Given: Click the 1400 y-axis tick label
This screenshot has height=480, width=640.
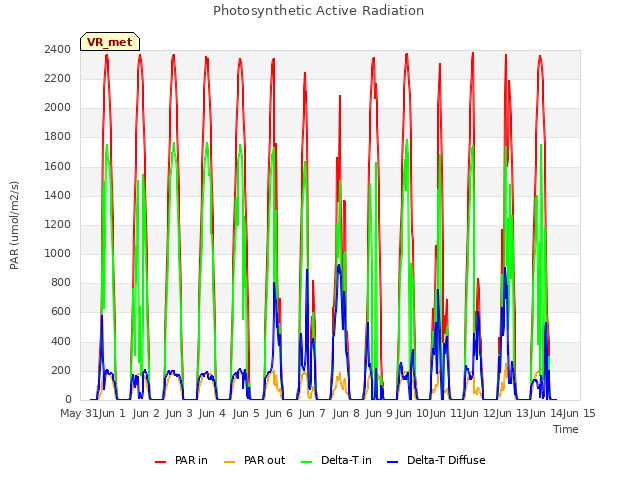Looking at the screenshot, I should 58,196.
